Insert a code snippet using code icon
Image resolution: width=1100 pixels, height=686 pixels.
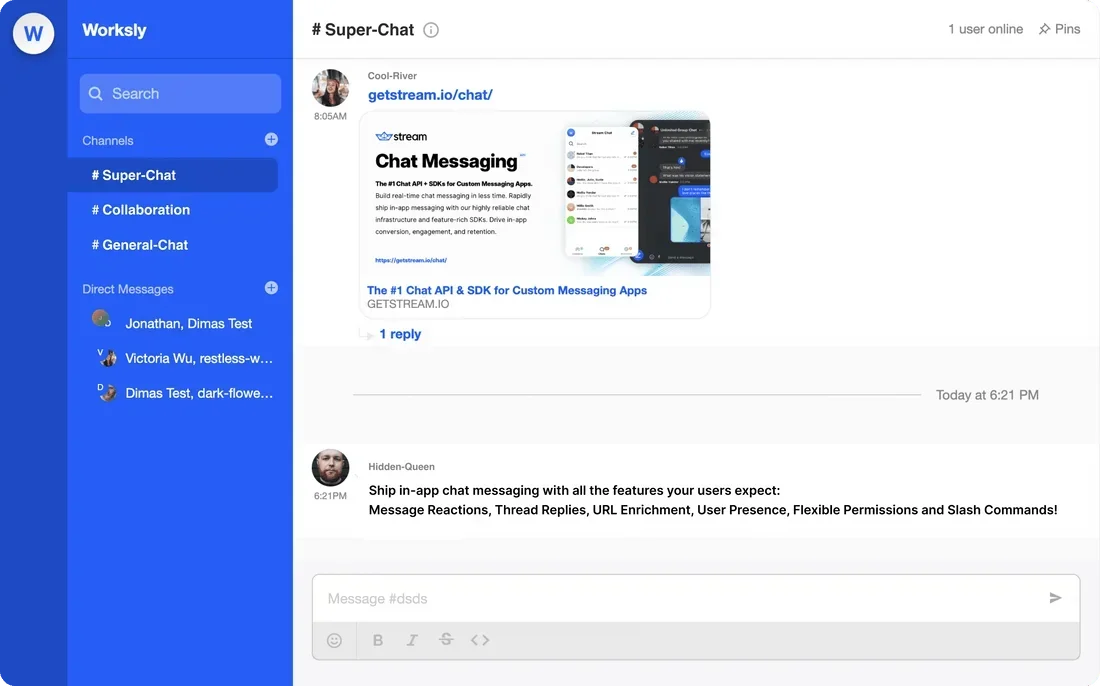pyautogui.click(x=480, y=639)
